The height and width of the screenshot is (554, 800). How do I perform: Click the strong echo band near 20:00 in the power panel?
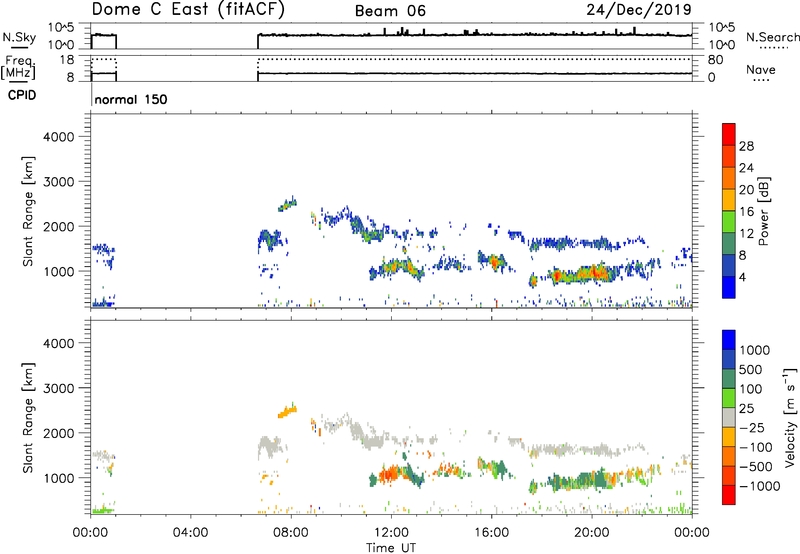point(582,275)
